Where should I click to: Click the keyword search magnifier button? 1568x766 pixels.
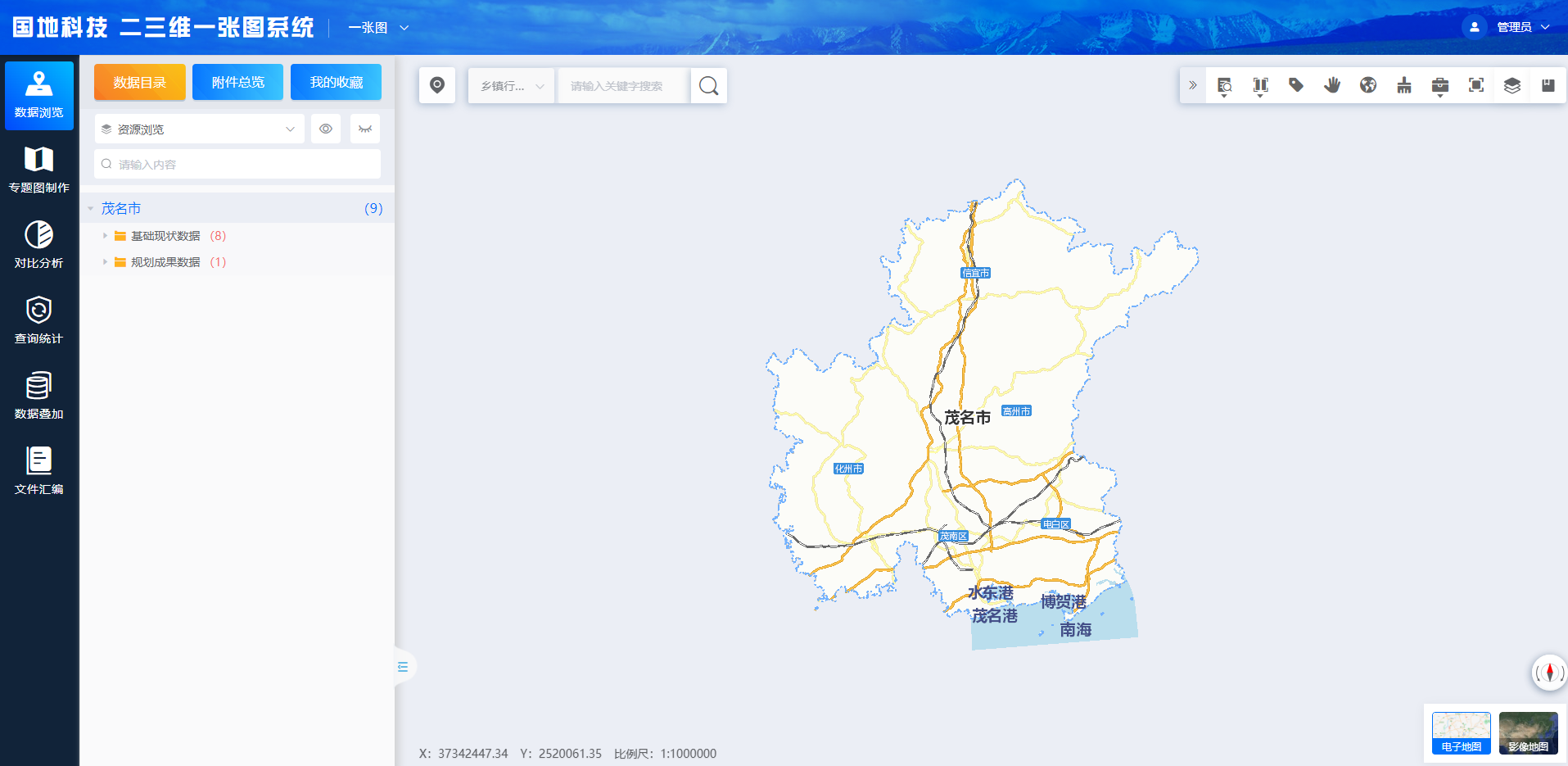[x=709, y=86]
